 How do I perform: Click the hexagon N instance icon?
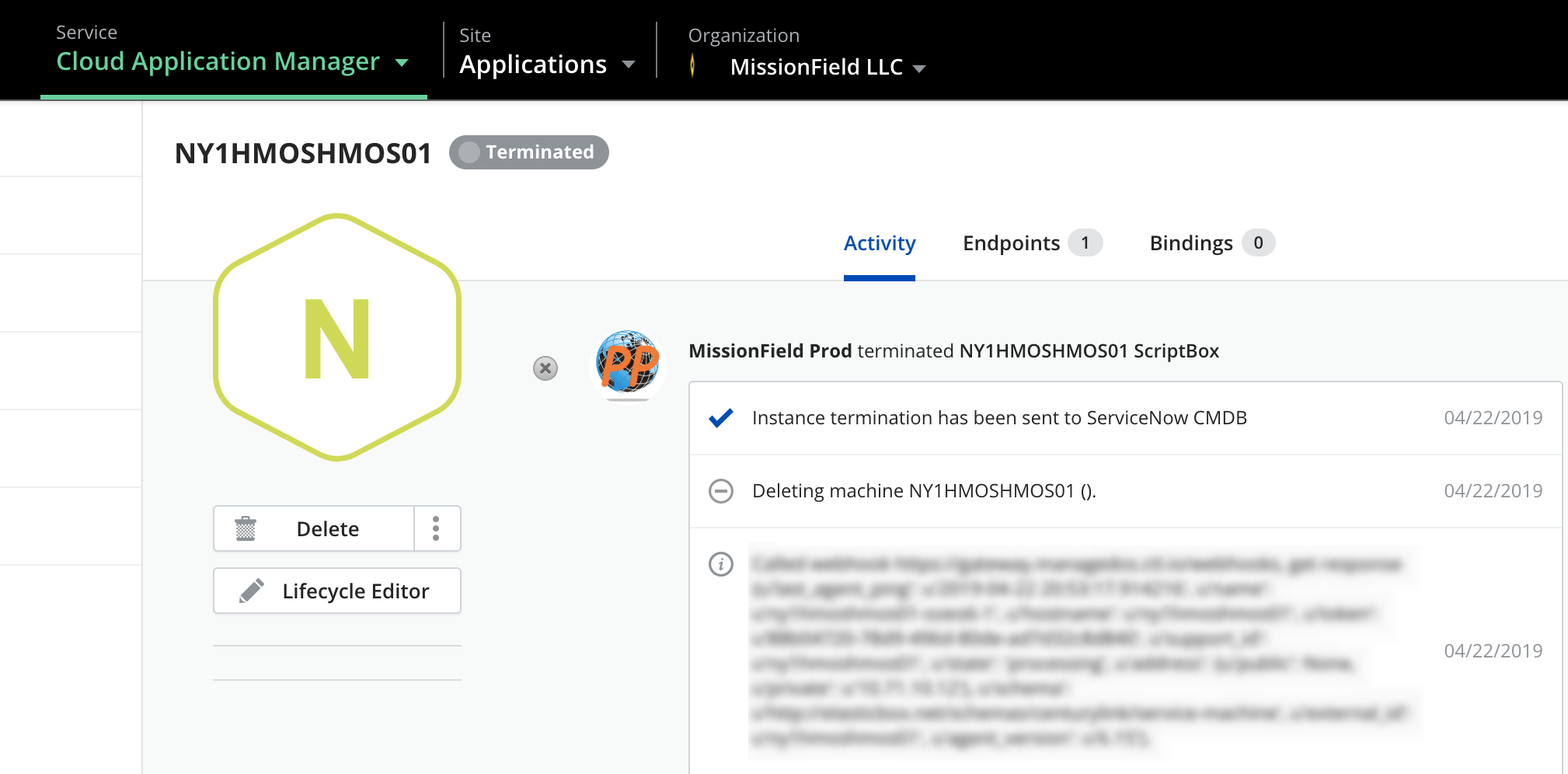pyautogui.click(x=337, y=337)
